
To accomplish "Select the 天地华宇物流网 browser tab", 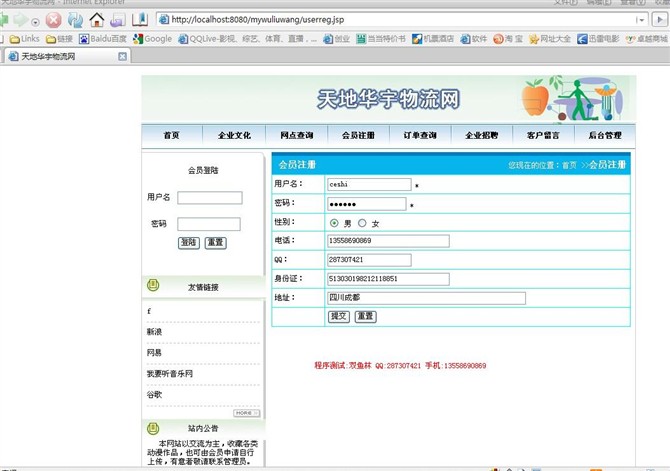I will 66,56.
